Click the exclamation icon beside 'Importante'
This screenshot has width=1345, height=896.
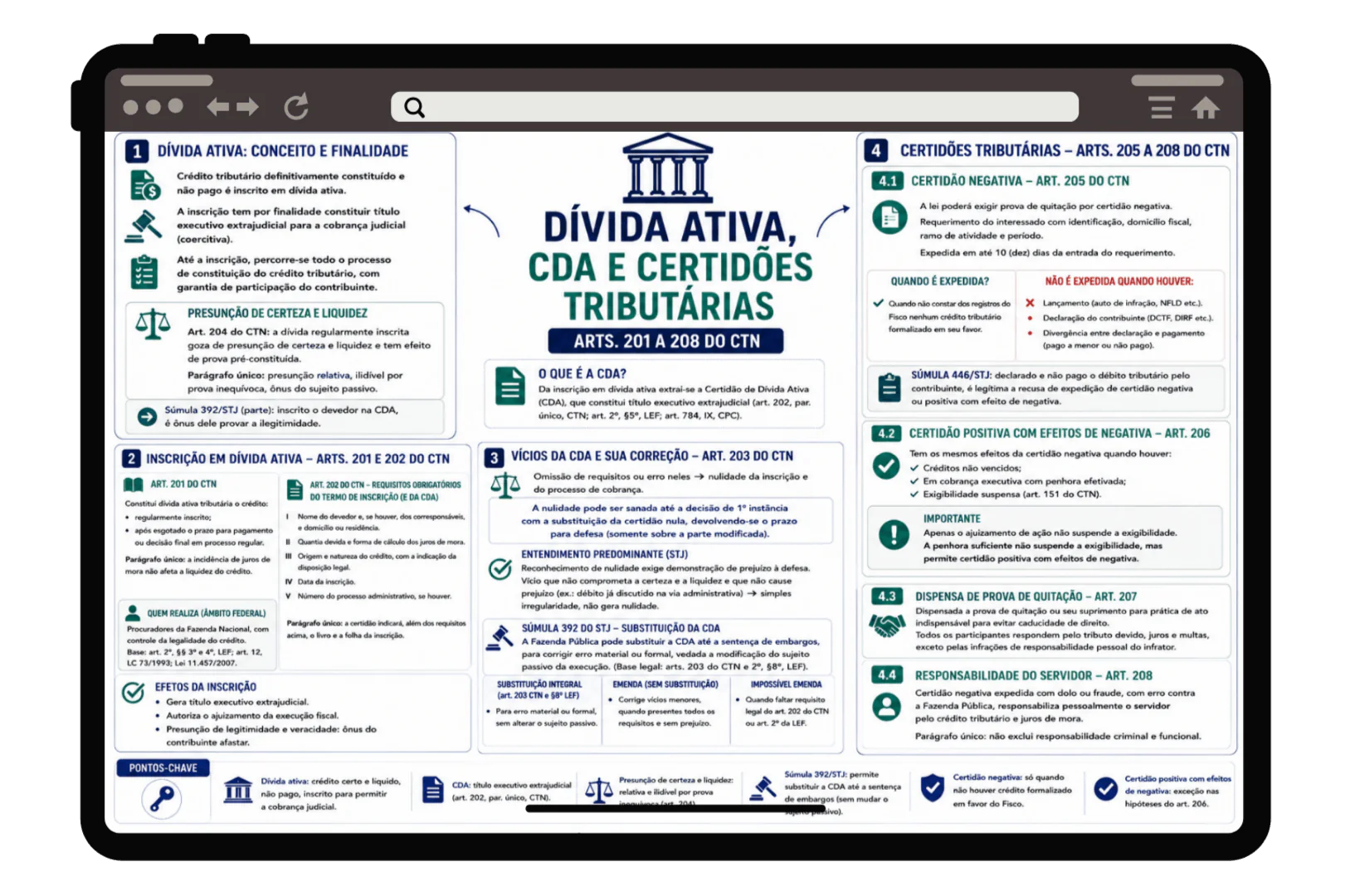[x=894, y=533]
